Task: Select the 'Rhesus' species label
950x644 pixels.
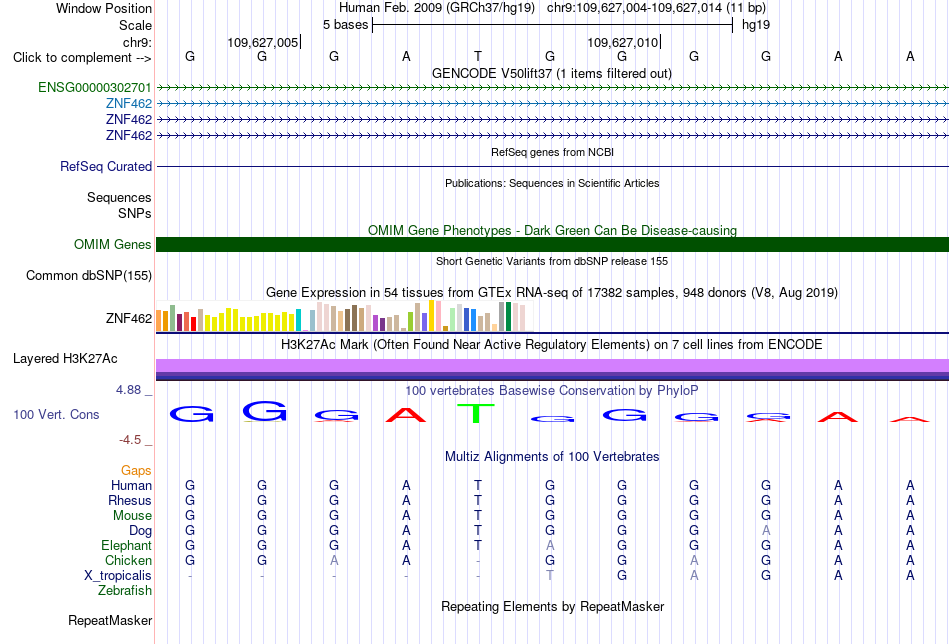Action: 129,500
